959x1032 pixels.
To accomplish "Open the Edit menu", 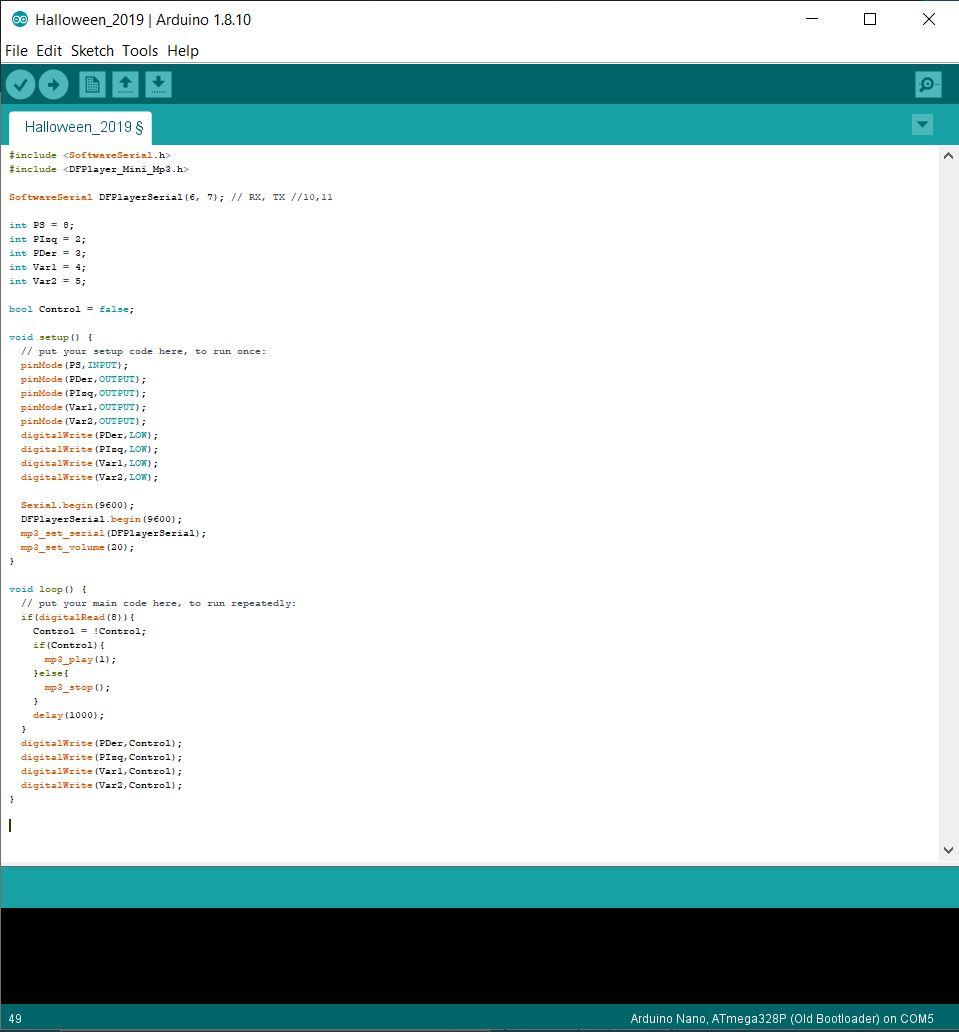I will click(49, 51).
